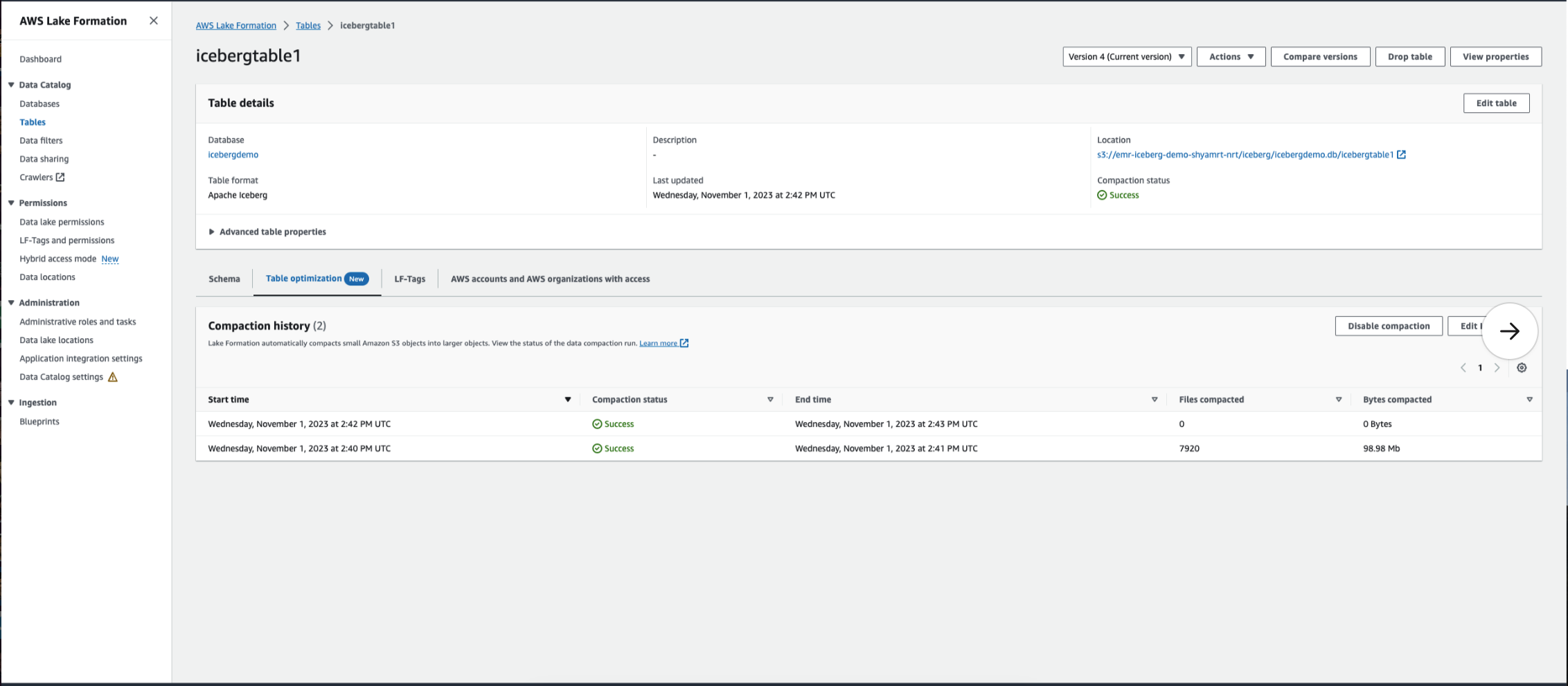Collapse the Permissions sidebar section

[x=11, y=203]
